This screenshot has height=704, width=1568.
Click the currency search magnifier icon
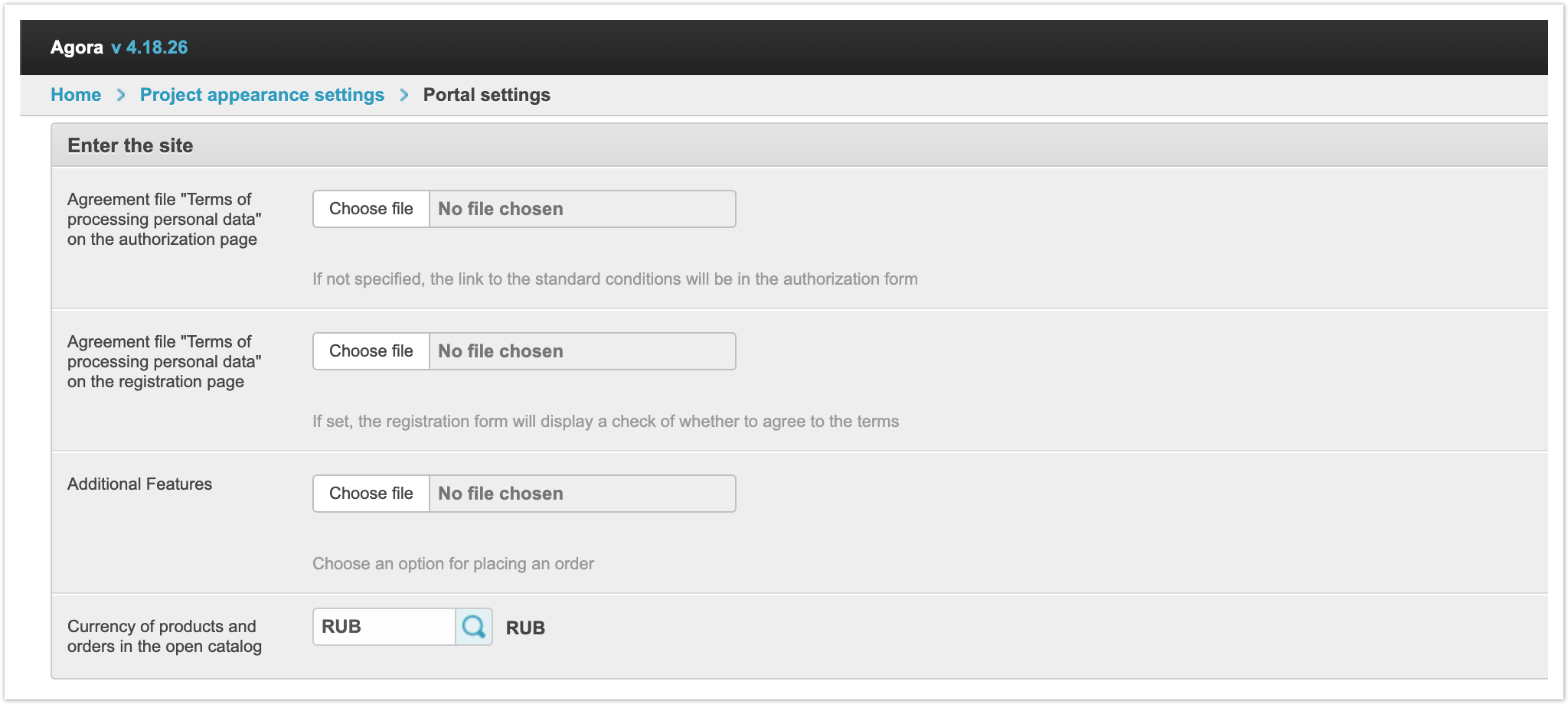point(474,627)
